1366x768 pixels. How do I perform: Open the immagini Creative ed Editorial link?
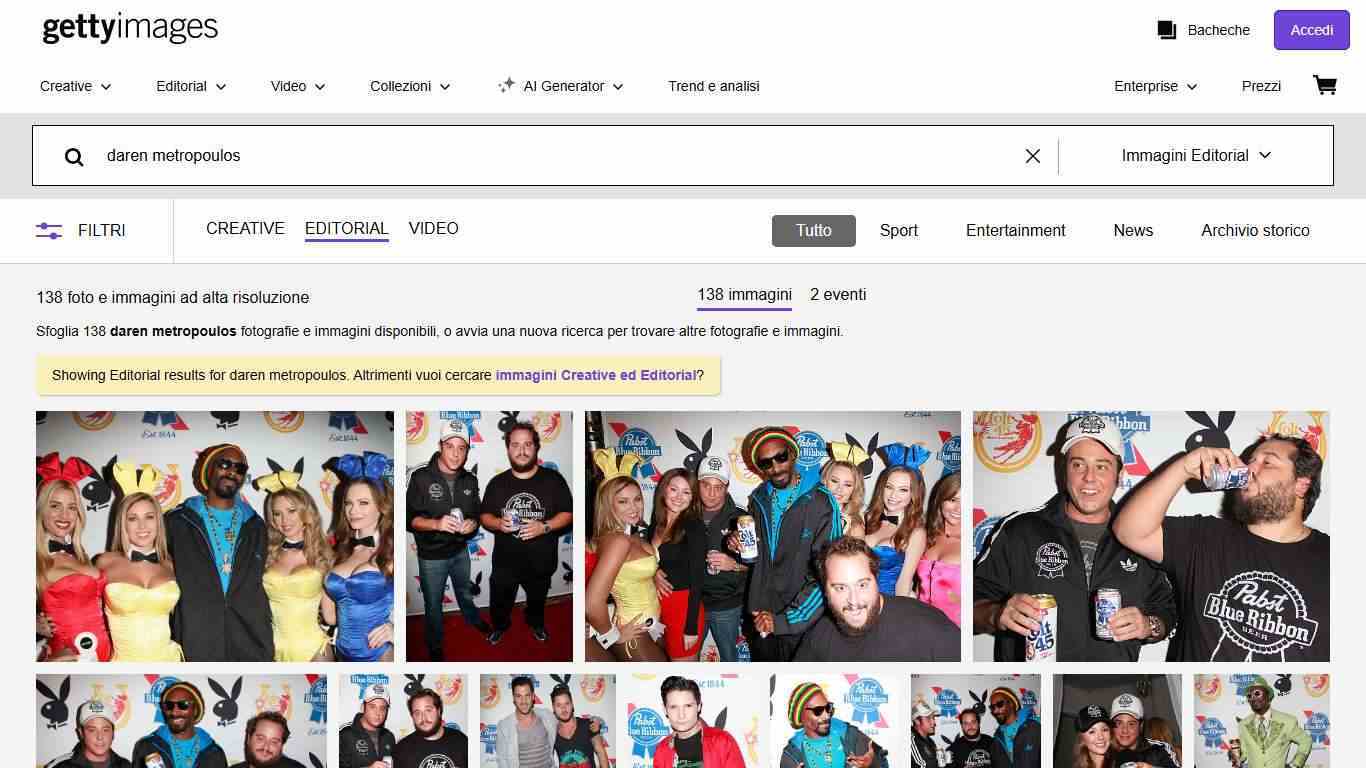[x=595, y=375]
